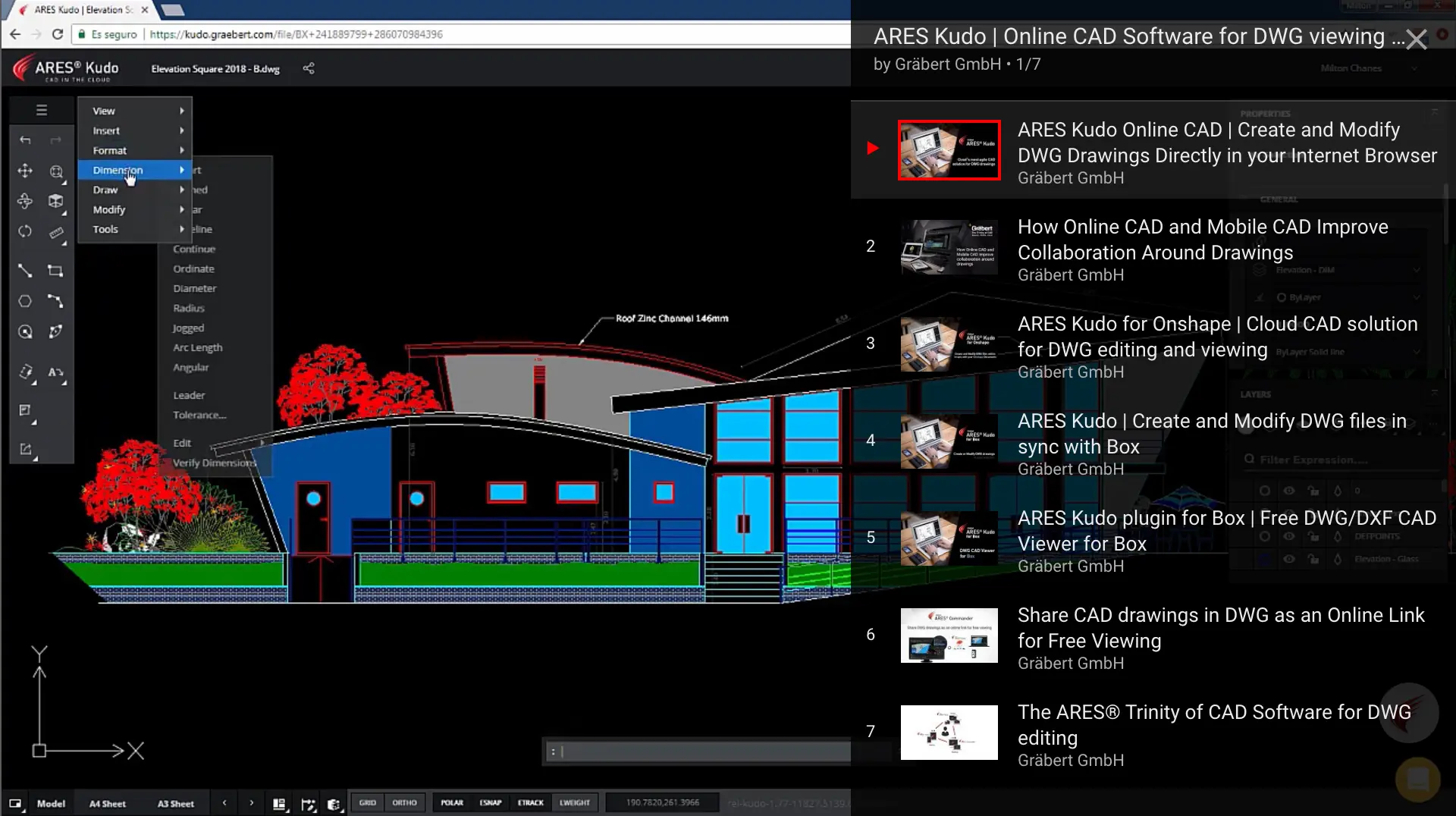Click the Undo arrow icon

pos(25,140)
